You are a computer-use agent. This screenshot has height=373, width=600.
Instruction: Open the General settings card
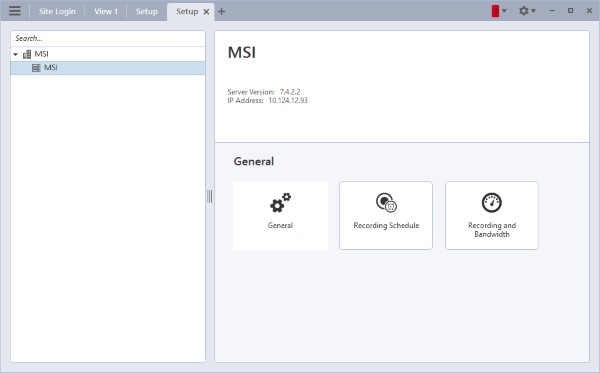(280, 216)
